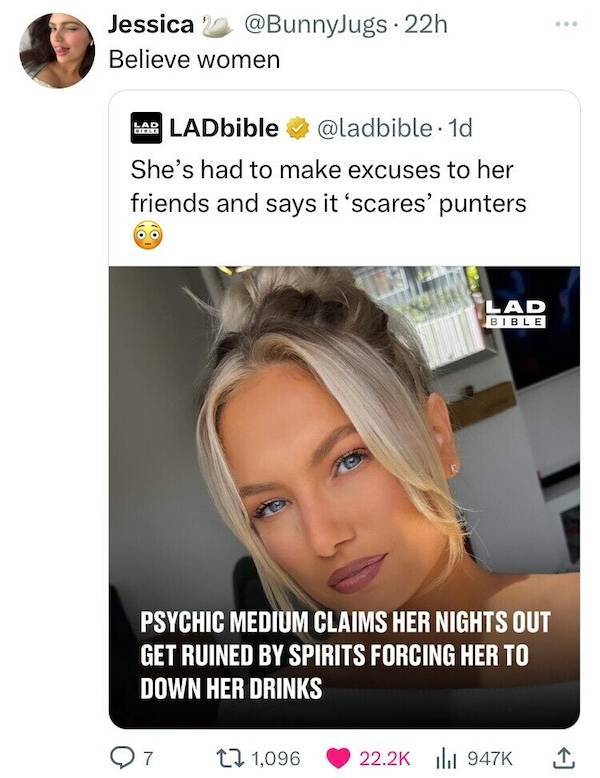This screenshot has height=778, width=600.
Task: Click the LADbible square logo avatar
Action: tap(146, 128)
